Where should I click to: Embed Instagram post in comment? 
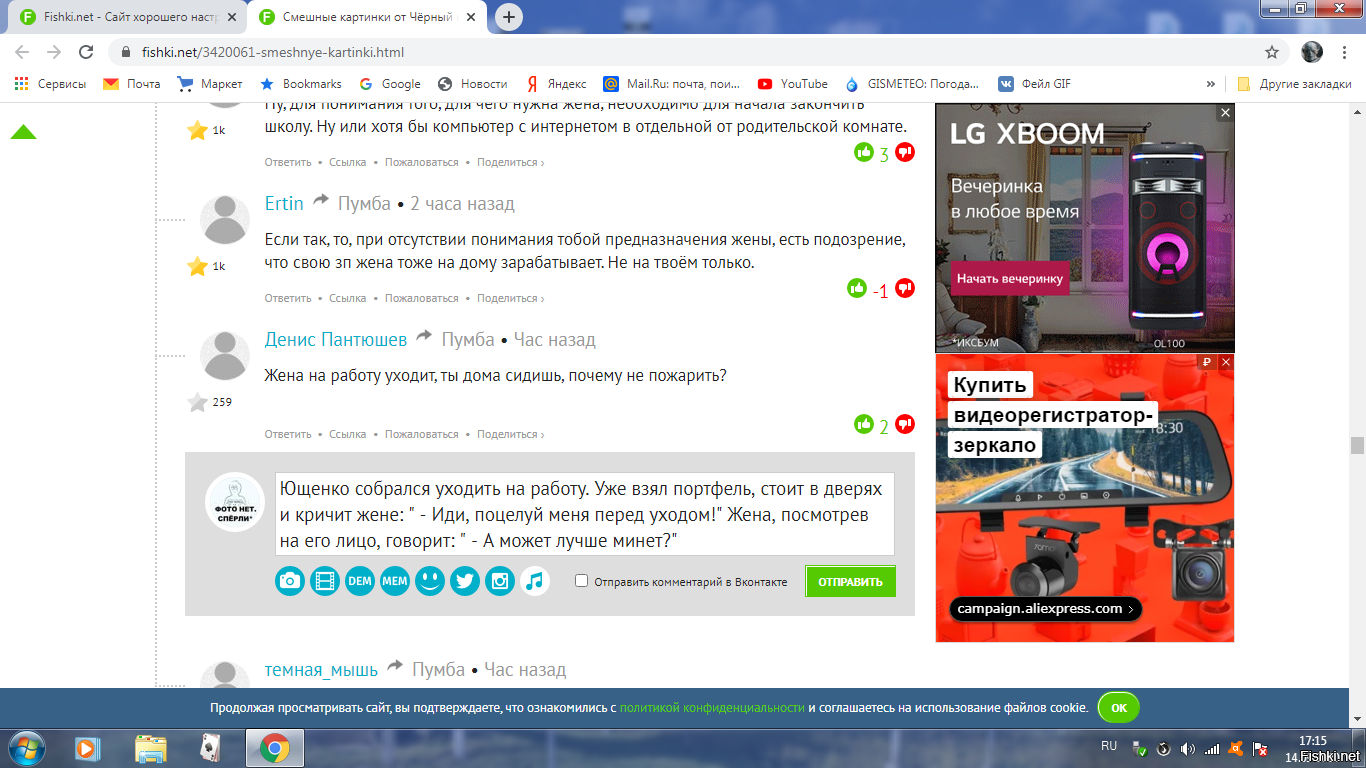click(x=500, y=581)
